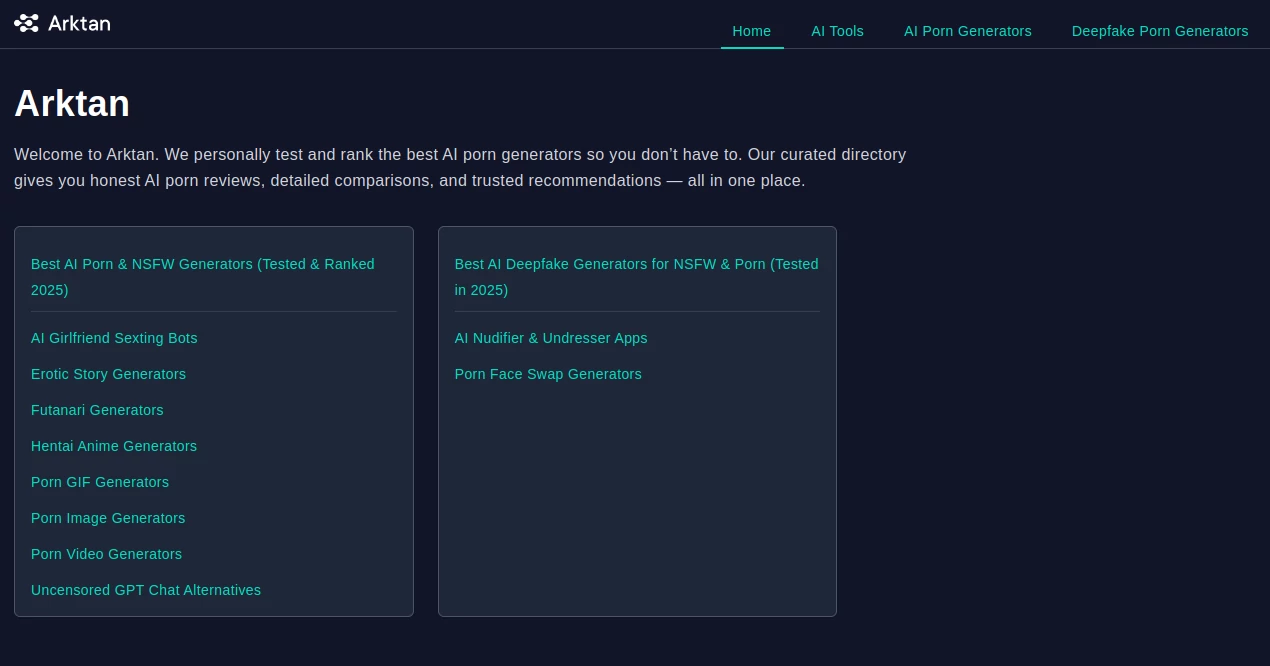Open the Hentai Anime Generators link
Image resolution: width=1270 pixels, height=666 pixels.
click(114, 446)
